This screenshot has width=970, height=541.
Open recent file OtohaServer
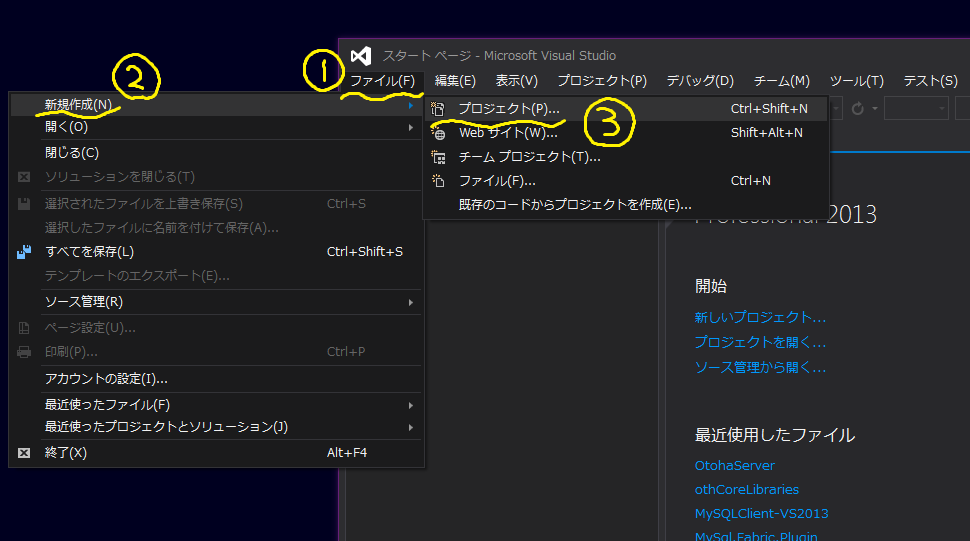(734, 466)
